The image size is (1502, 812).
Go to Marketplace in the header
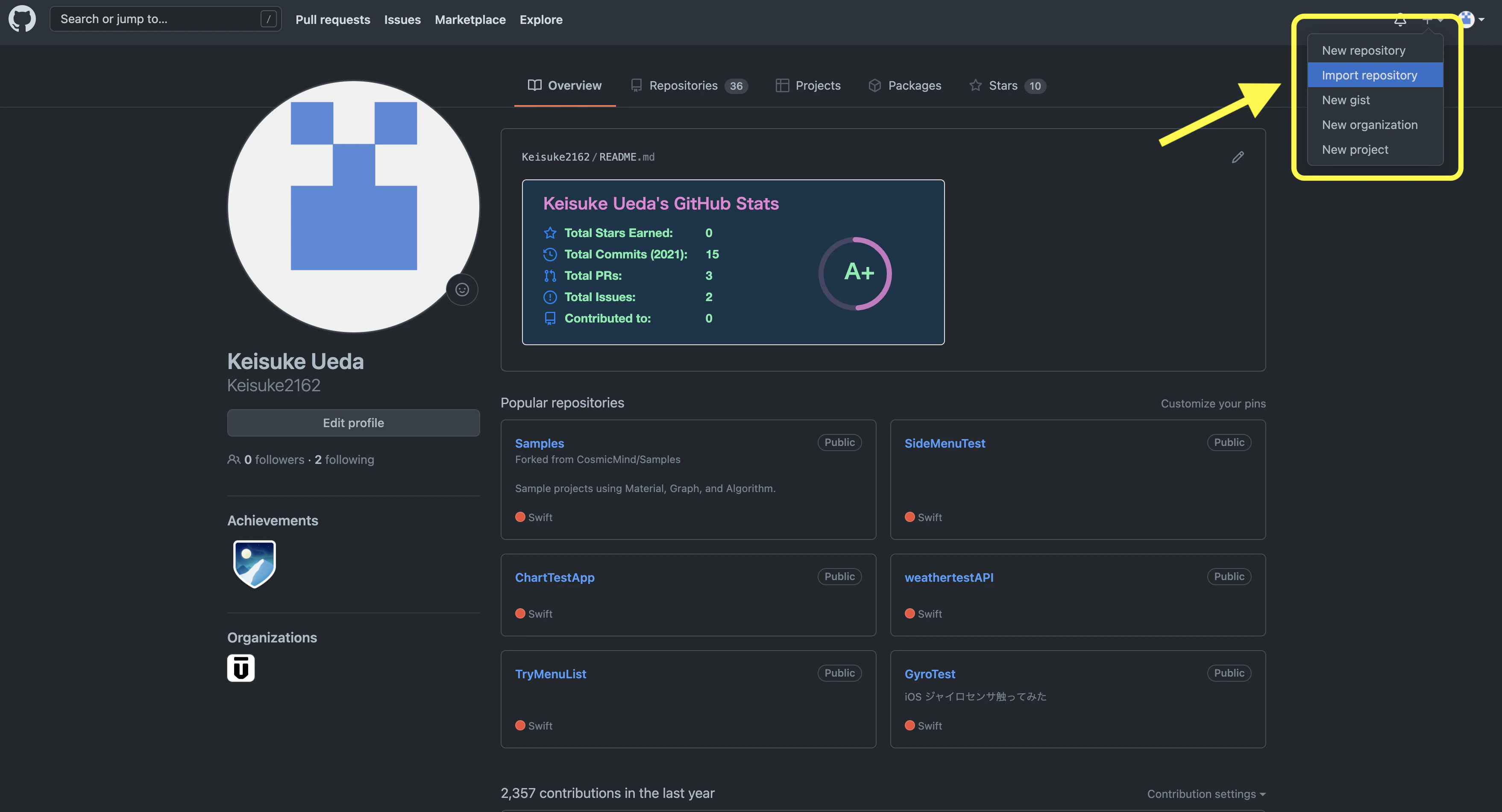[x=470, y=20]
